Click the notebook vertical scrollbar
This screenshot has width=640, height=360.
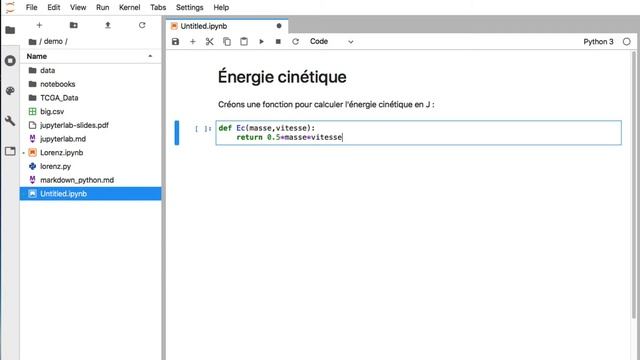(x=633, y=186)
